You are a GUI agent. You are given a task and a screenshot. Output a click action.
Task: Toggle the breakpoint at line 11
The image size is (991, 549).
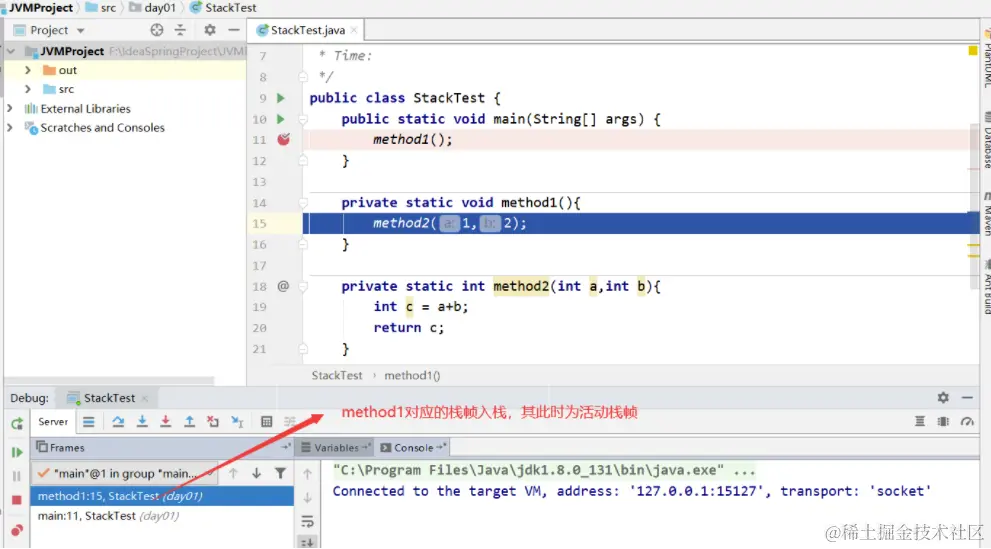(x=284, y=139)
